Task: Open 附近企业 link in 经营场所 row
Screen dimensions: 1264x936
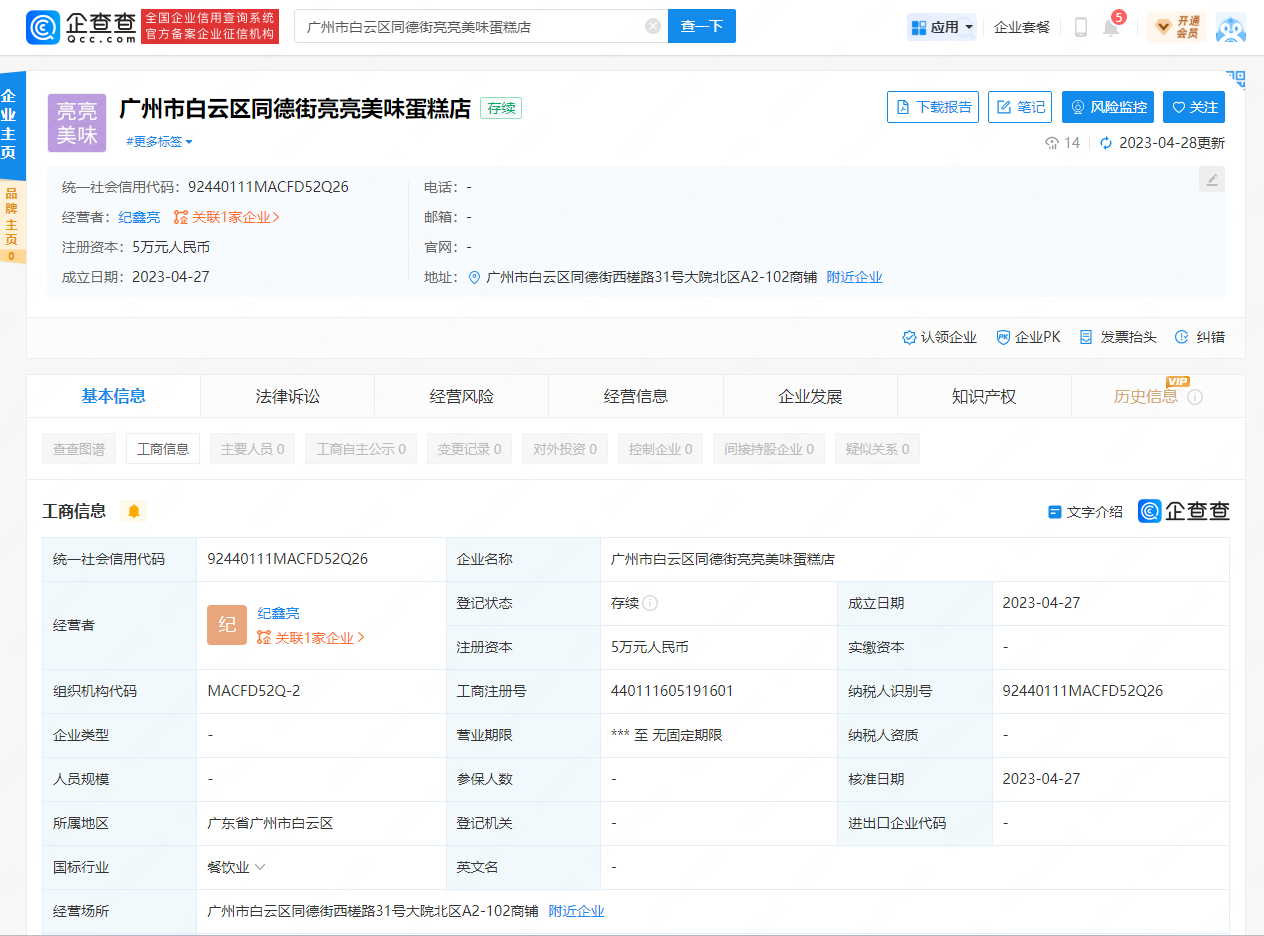Action: [577, 911]
